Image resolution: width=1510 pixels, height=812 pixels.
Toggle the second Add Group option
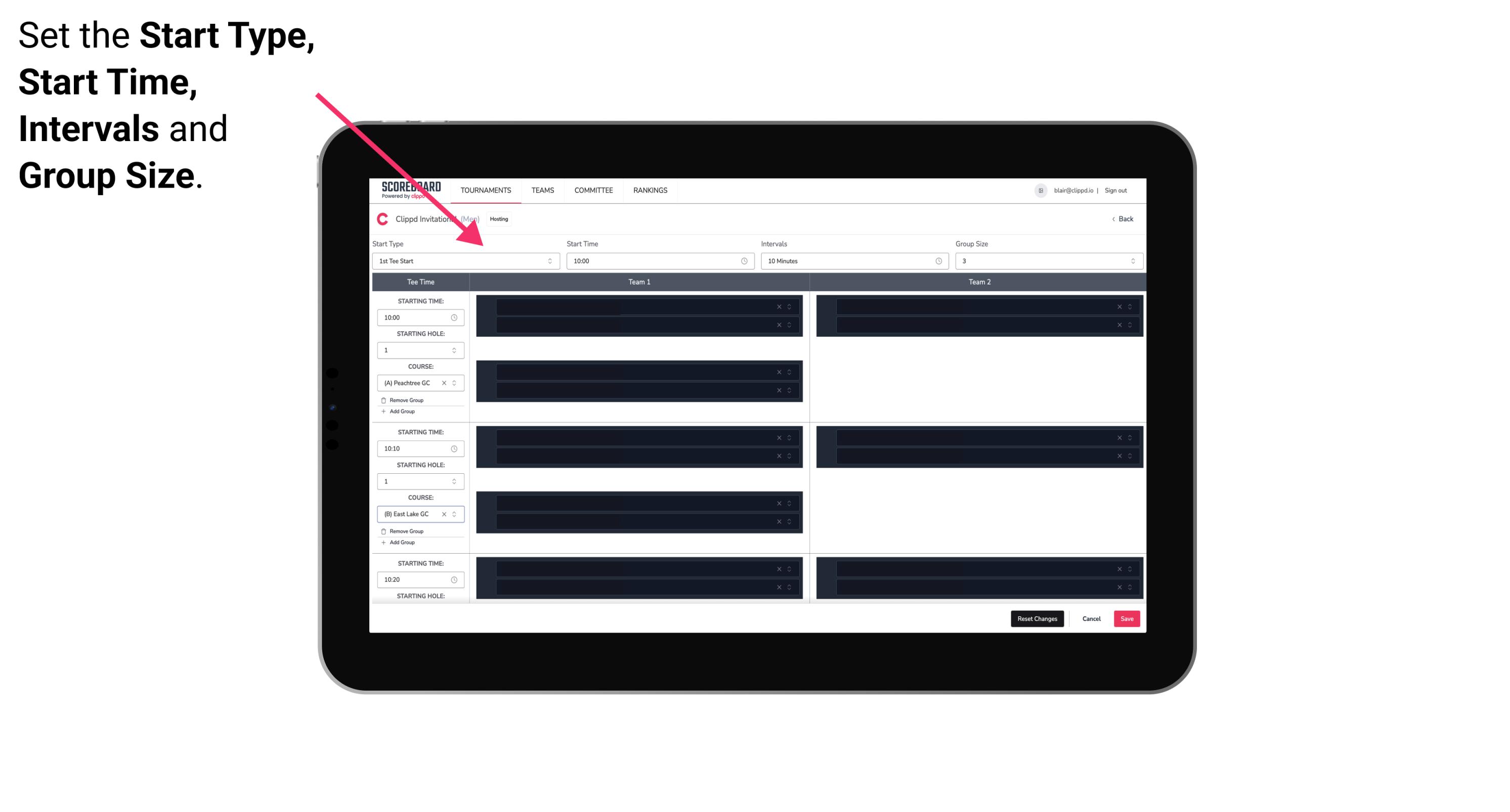401,541
